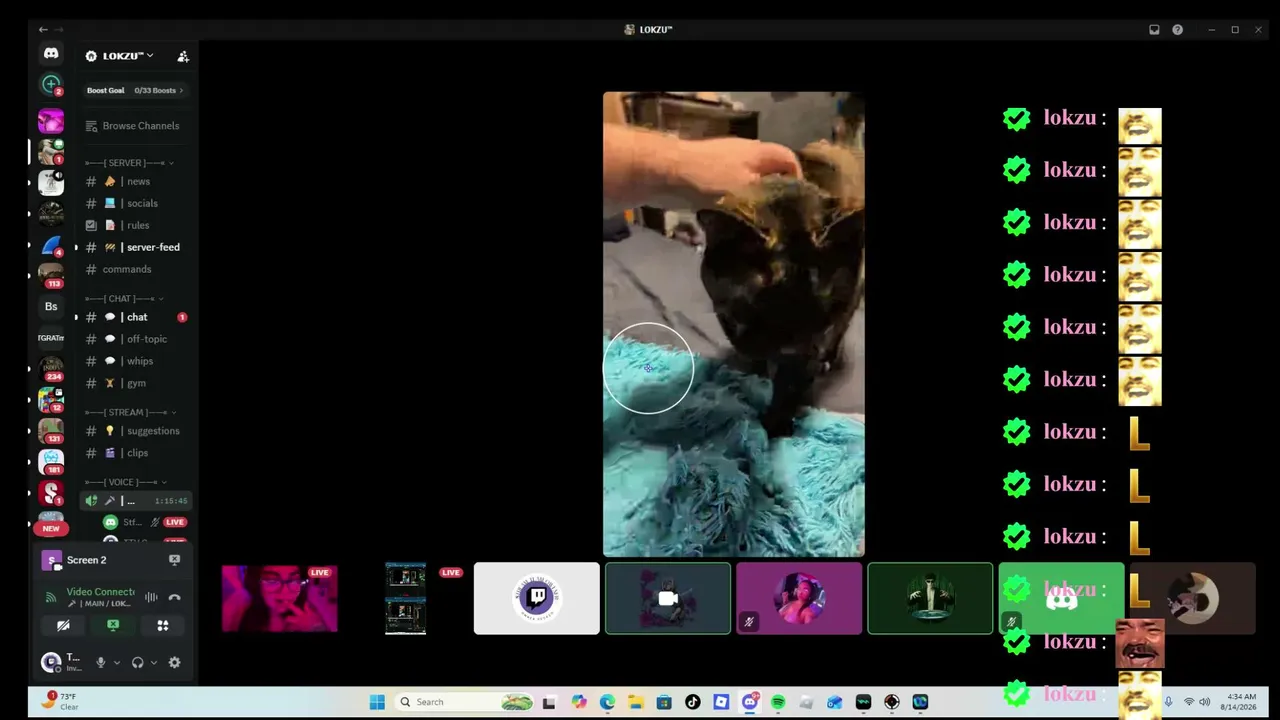Click the add a server plus icon
1280x720 pixels.
click(51, 84)
